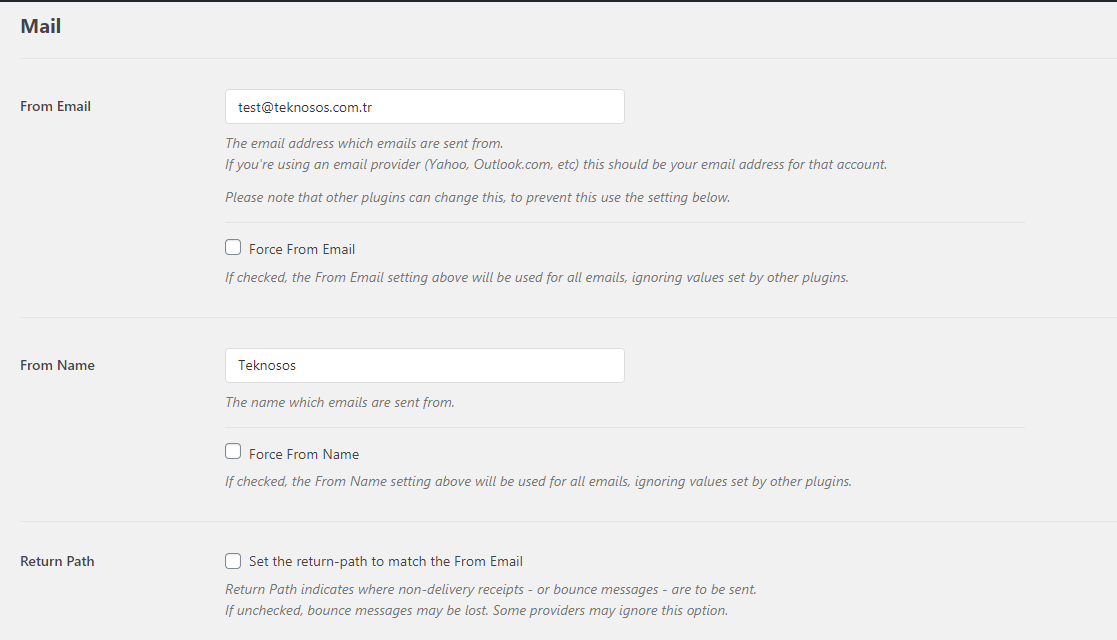Click "The email address which emails are sent from" text
Viewport: 1117px width, 640px height.
(364, 143)
